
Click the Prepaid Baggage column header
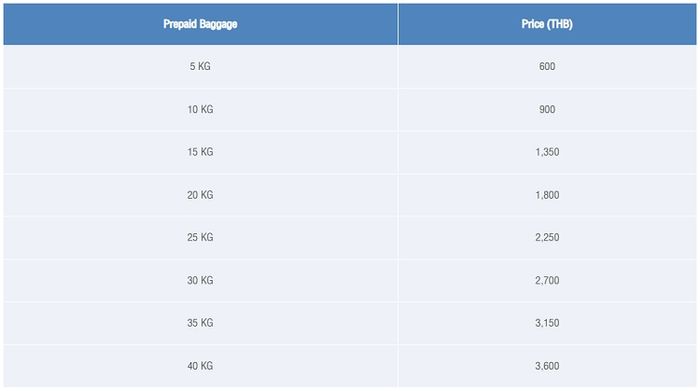pos(200,24)
